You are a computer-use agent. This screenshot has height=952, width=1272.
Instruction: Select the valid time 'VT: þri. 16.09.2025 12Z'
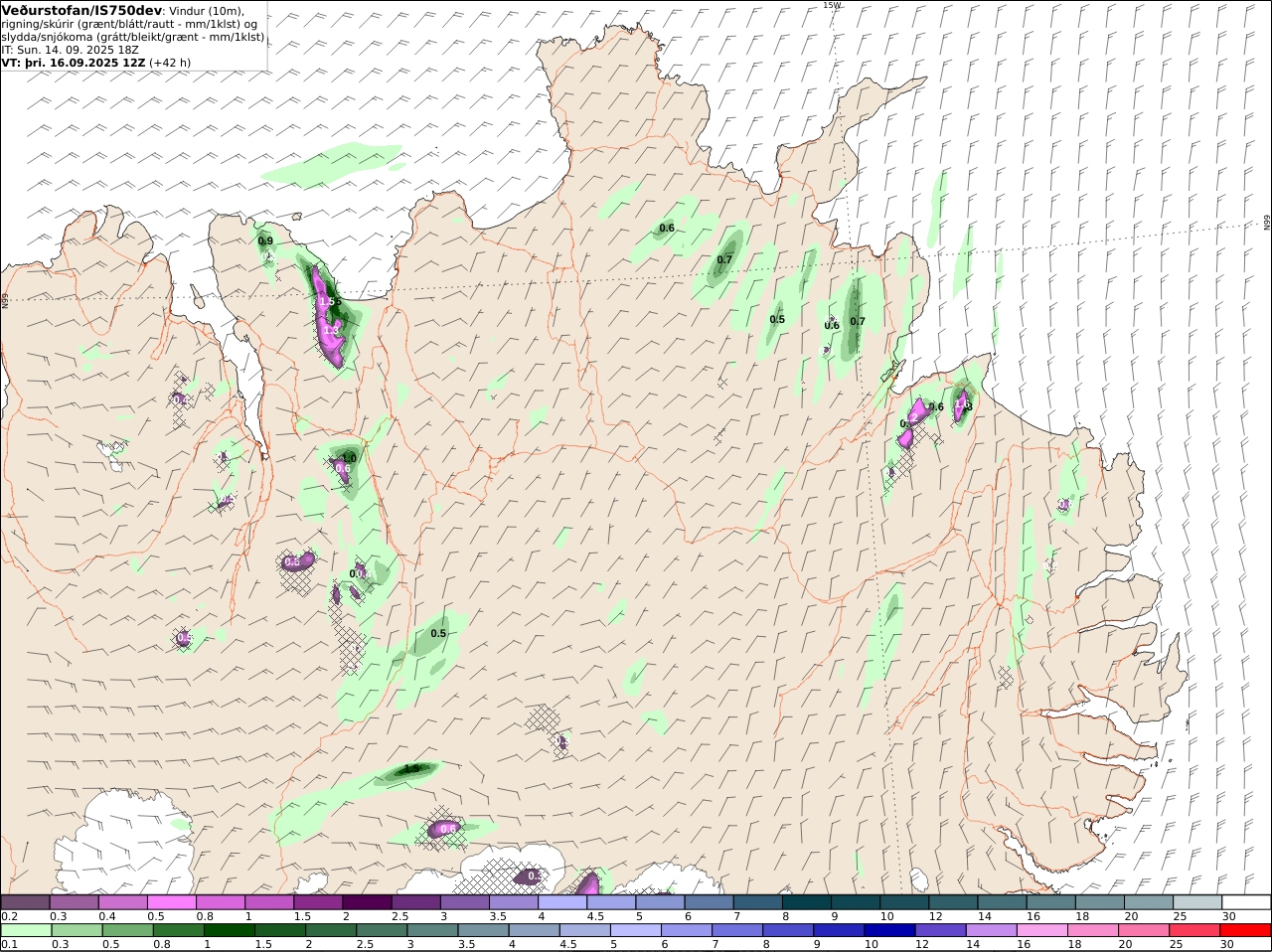point(74,63)
